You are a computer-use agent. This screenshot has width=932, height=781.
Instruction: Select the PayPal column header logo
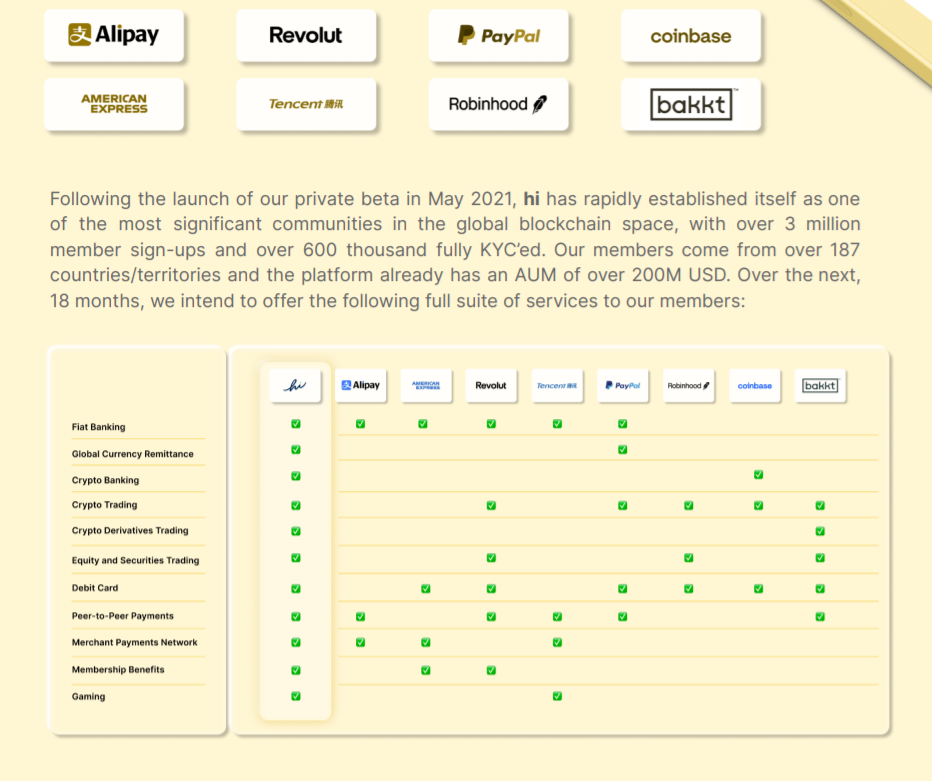(x=622, y=386)
